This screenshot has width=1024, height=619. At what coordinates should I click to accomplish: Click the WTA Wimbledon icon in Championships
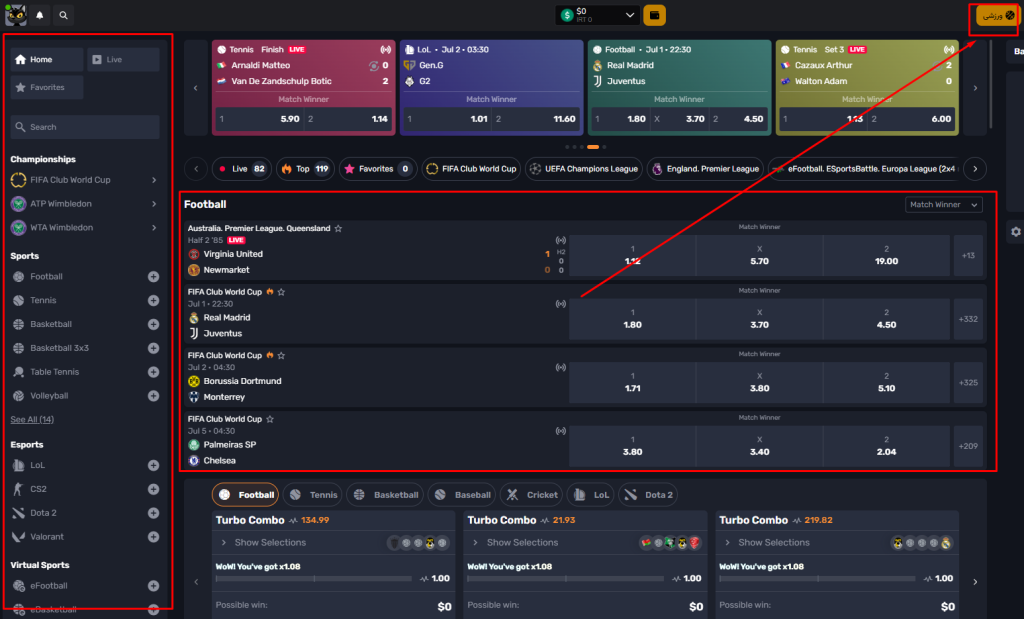pos(18,227)
